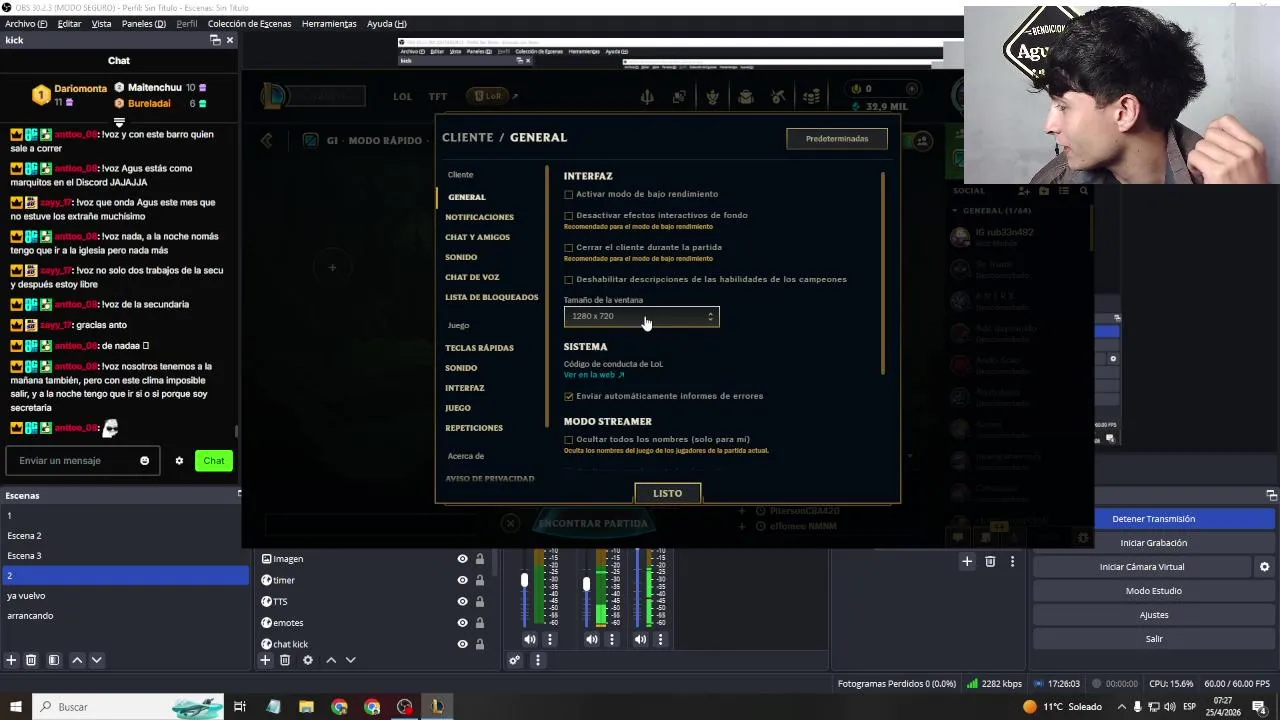1280x720 pixels.
Task: Click Iniciar Grabación button
Action: [x=1153, y=543]
